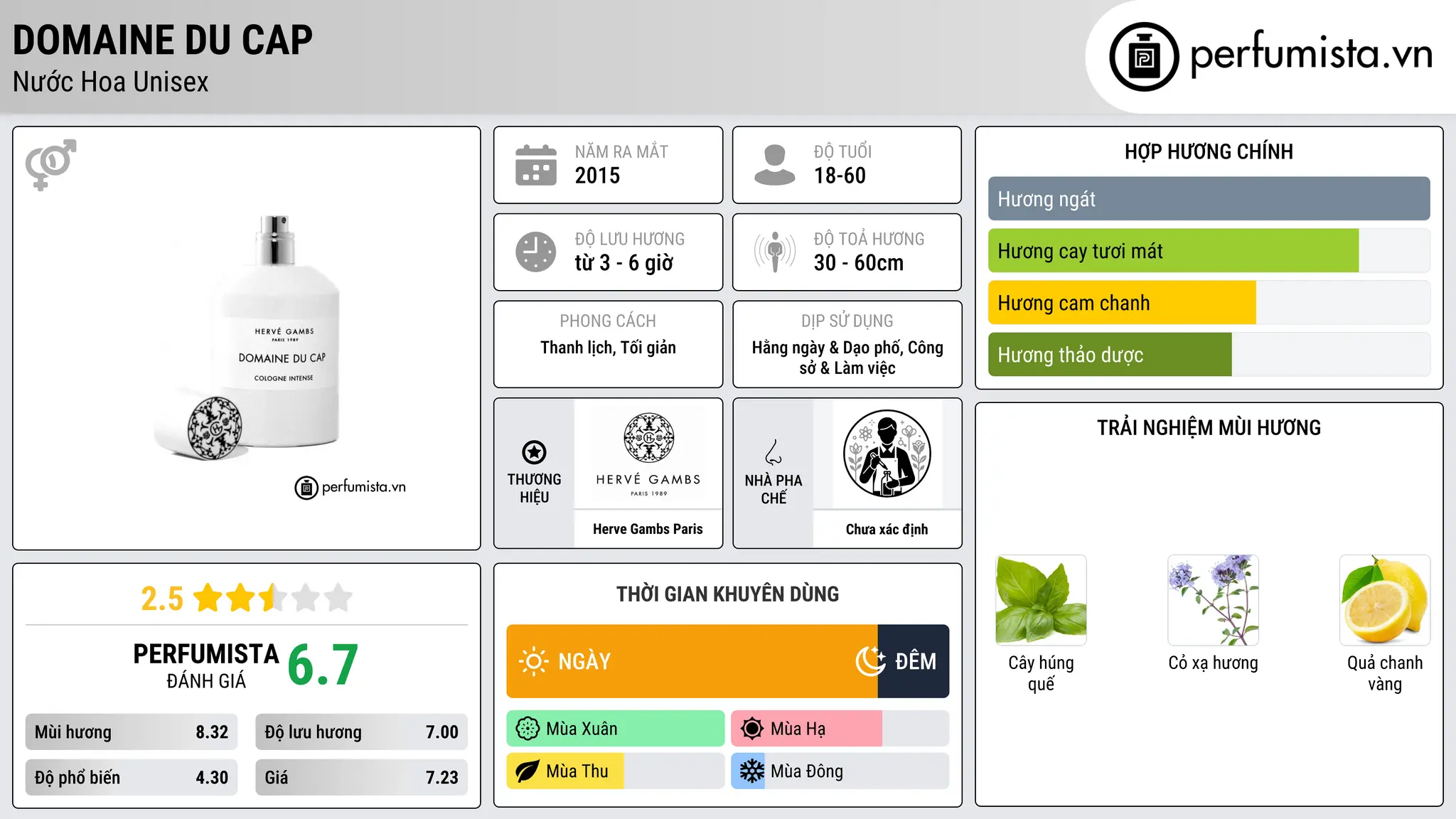Click the clock icon beside Độ lưu hương
This screenshot has width=1456, height=819.
click(536, 252)
